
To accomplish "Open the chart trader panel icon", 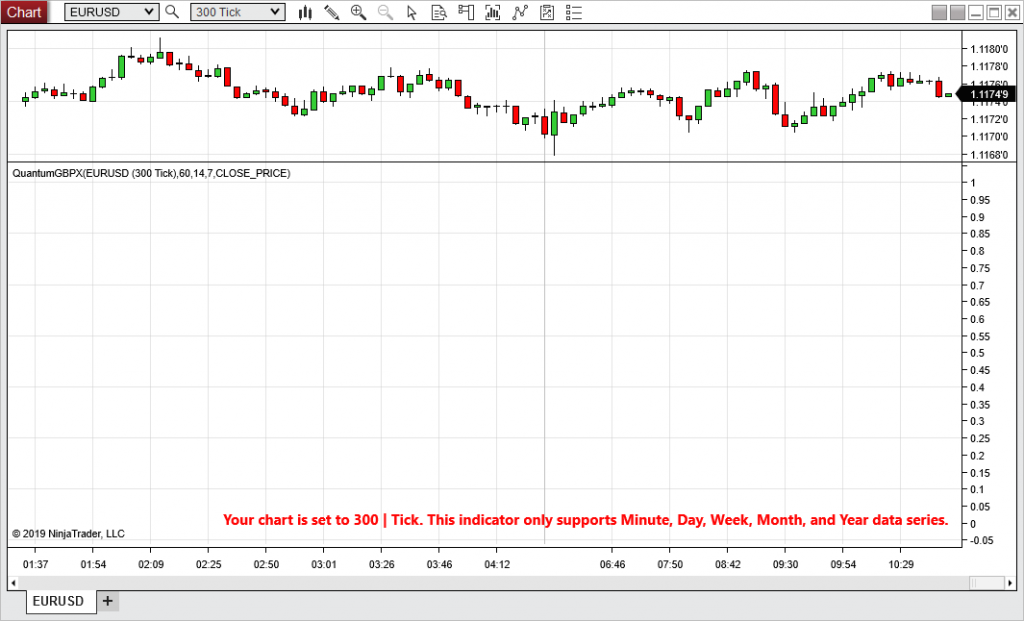I will (x=465, y=12).
